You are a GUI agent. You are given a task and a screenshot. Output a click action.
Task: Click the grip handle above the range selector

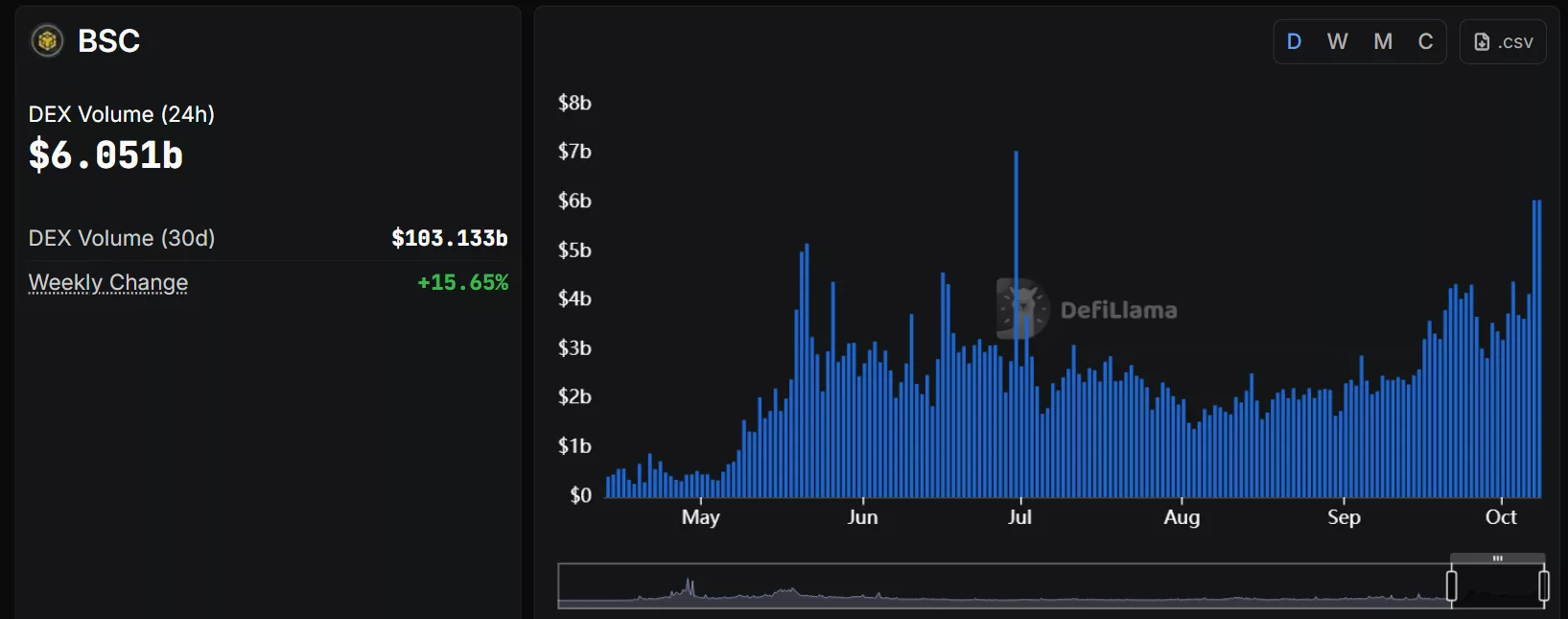tap(1497, 558)
